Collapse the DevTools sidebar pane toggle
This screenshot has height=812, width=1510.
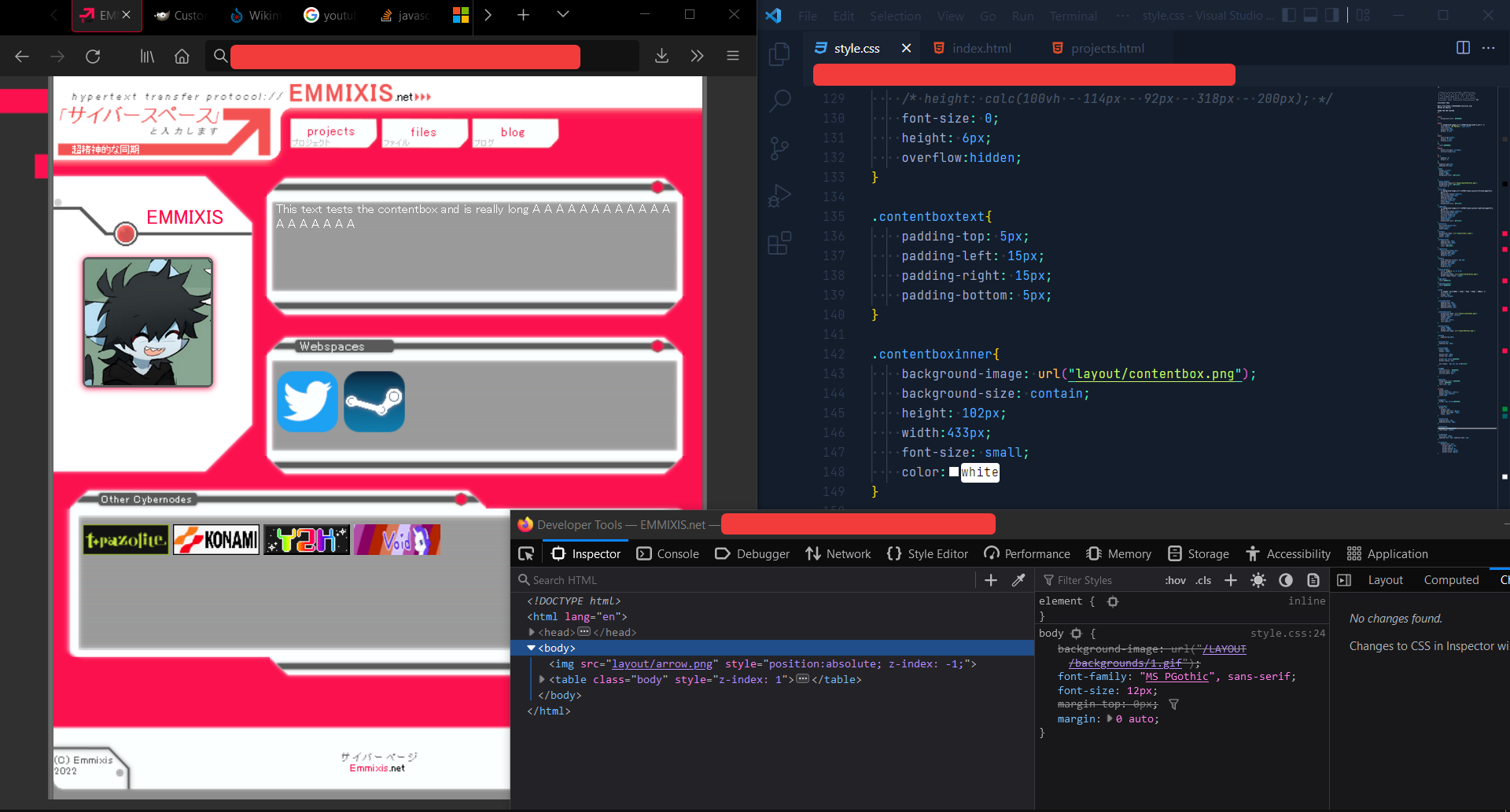(1344, 580)
